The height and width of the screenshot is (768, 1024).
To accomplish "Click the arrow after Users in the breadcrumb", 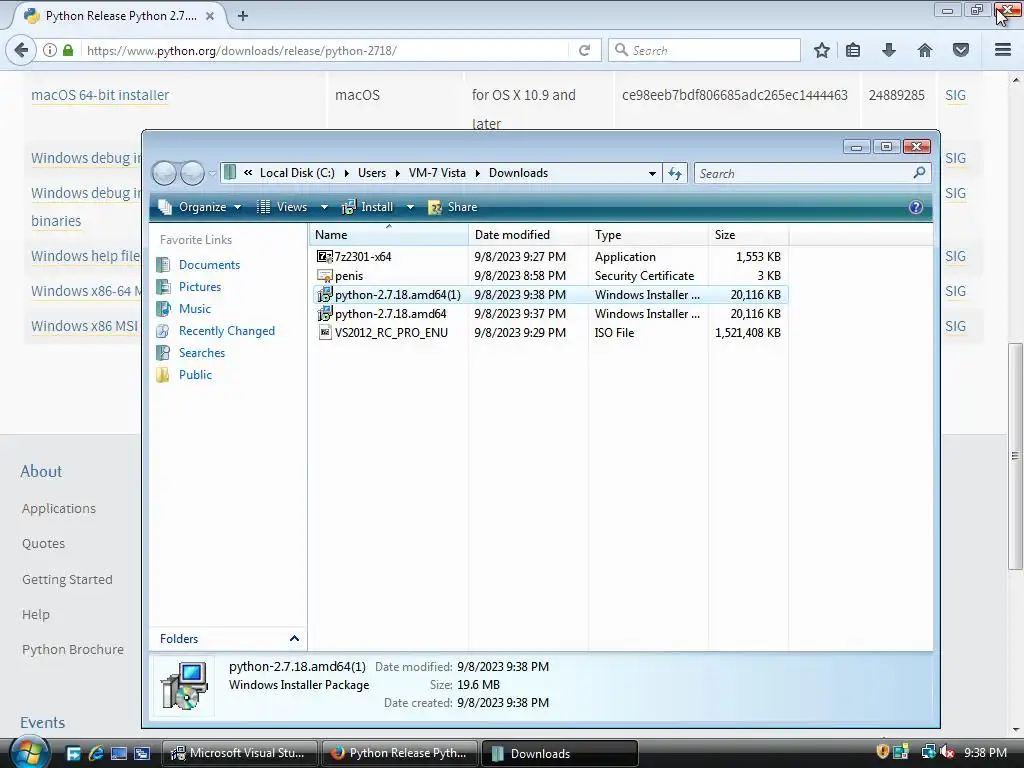I will pos(397,173).
